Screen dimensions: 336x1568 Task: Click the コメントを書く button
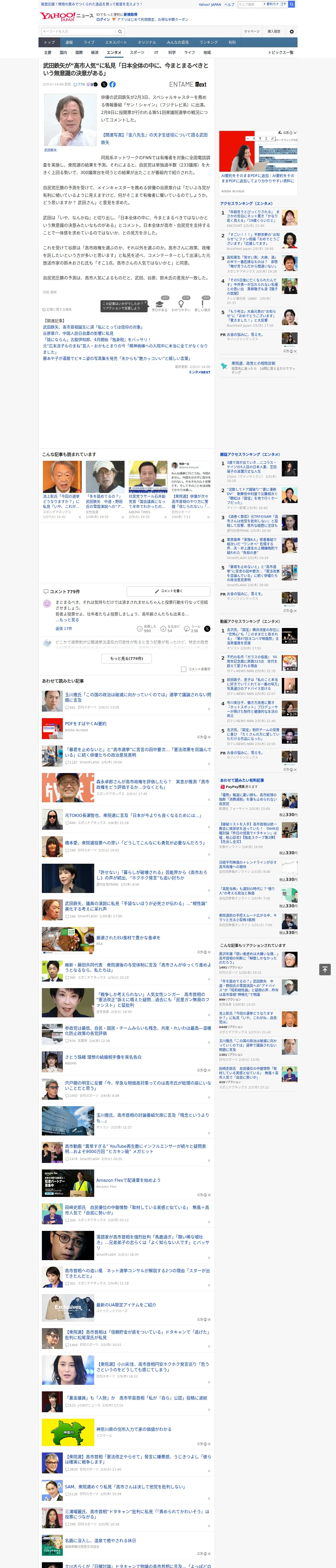[168, 591]
